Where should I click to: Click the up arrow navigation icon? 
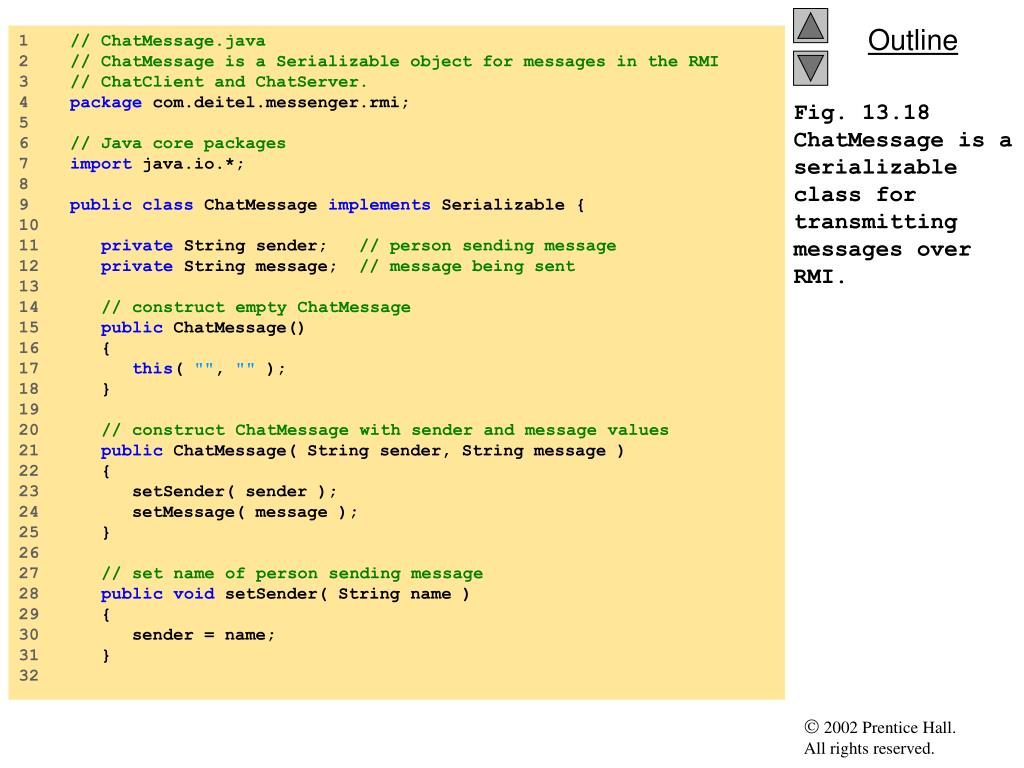point(811,26)
